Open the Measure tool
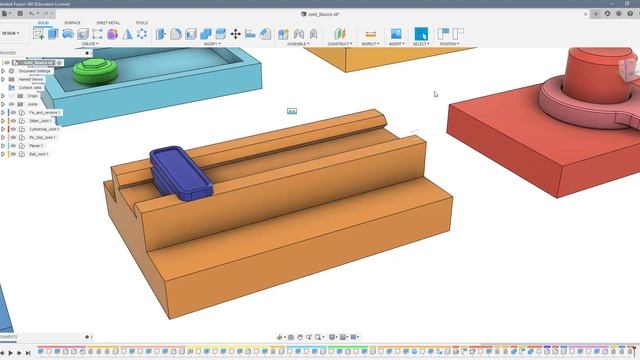 [x=370, y=34]
